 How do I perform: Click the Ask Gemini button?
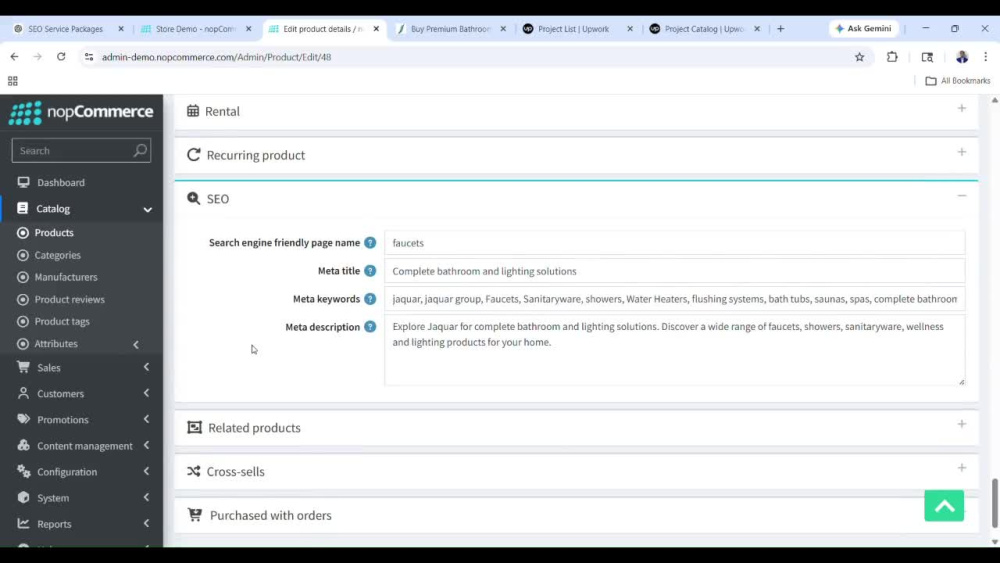tap(864, 29)
